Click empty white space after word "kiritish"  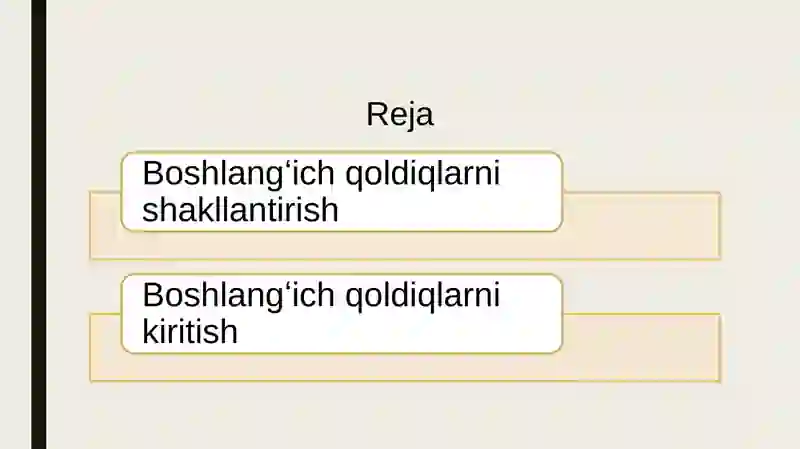point(398,332)
